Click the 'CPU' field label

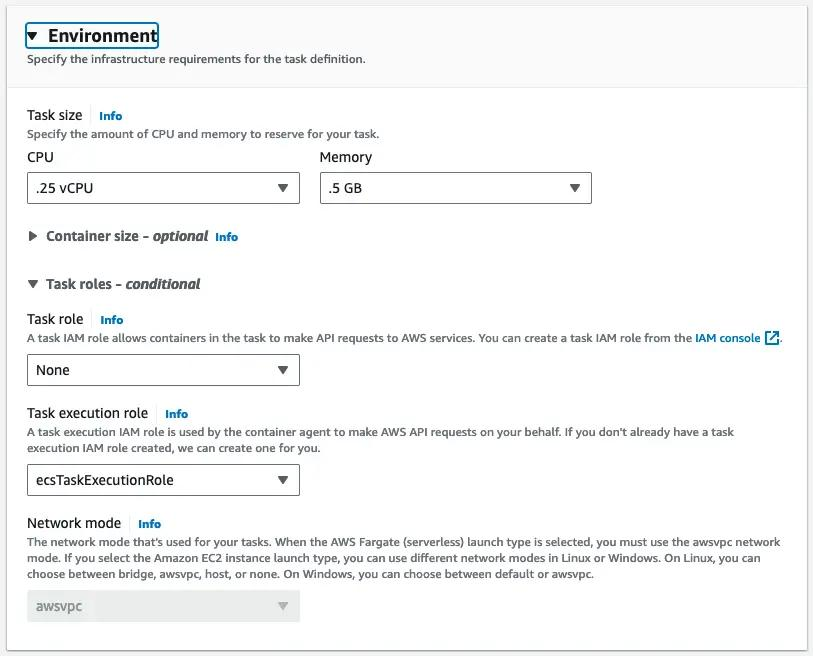pos(40,157)
